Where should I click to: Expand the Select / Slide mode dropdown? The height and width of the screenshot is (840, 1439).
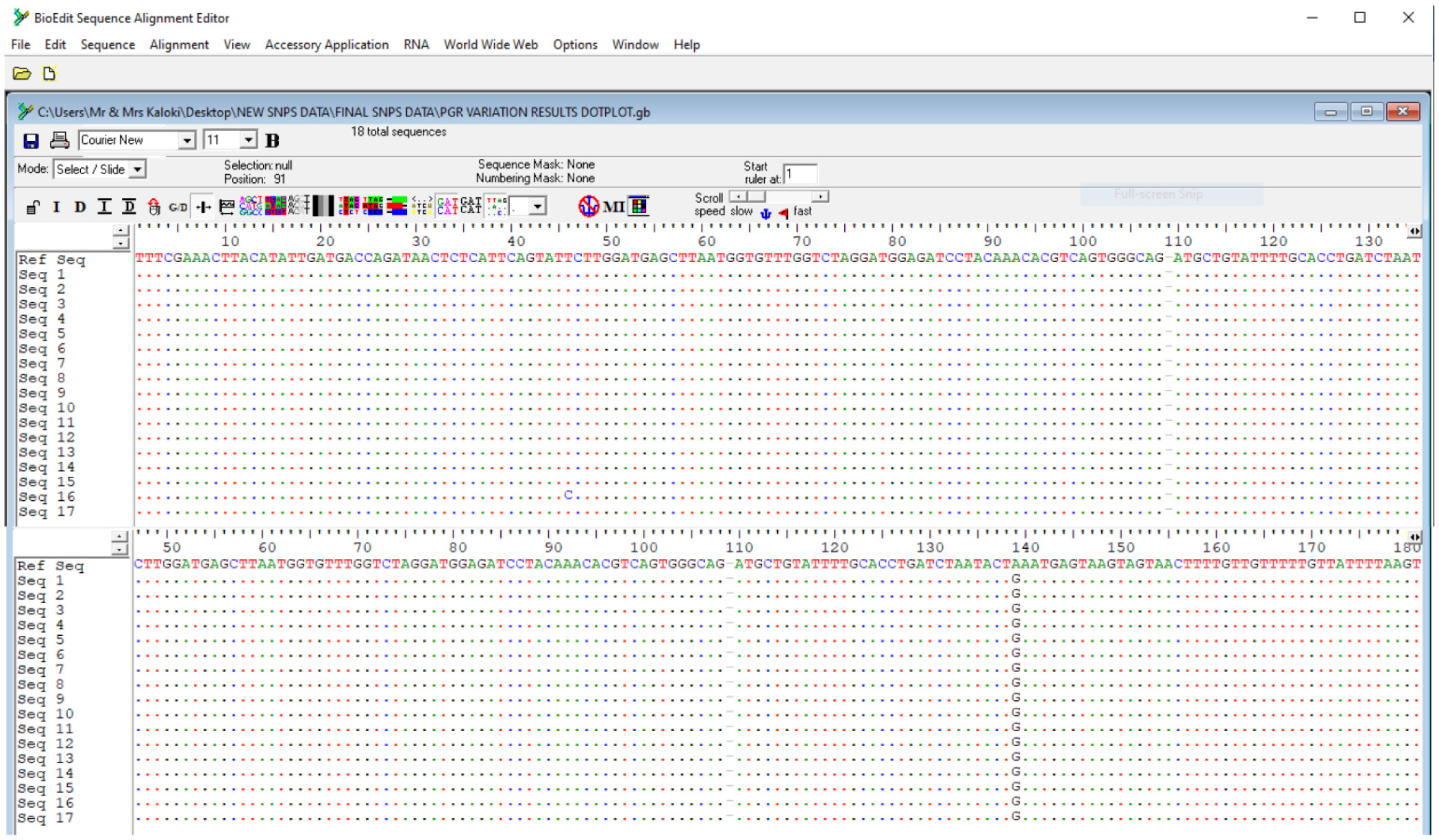click(138, 169)
